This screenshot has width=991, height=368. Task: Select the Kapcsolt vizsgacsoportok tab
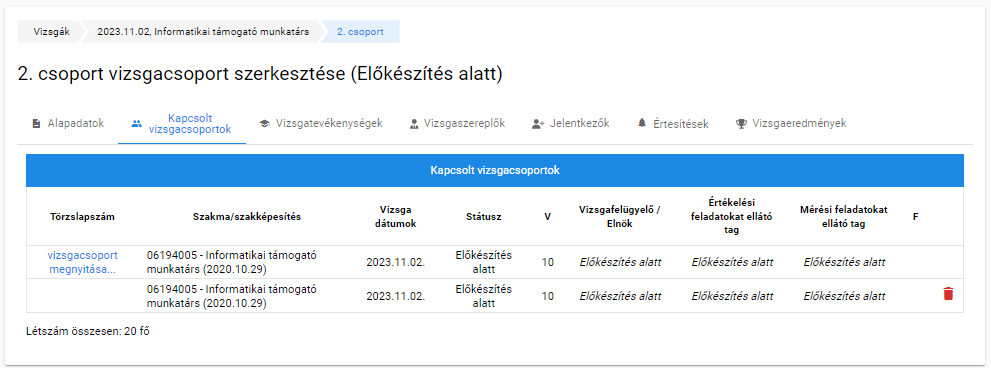[x=182, y=124]
